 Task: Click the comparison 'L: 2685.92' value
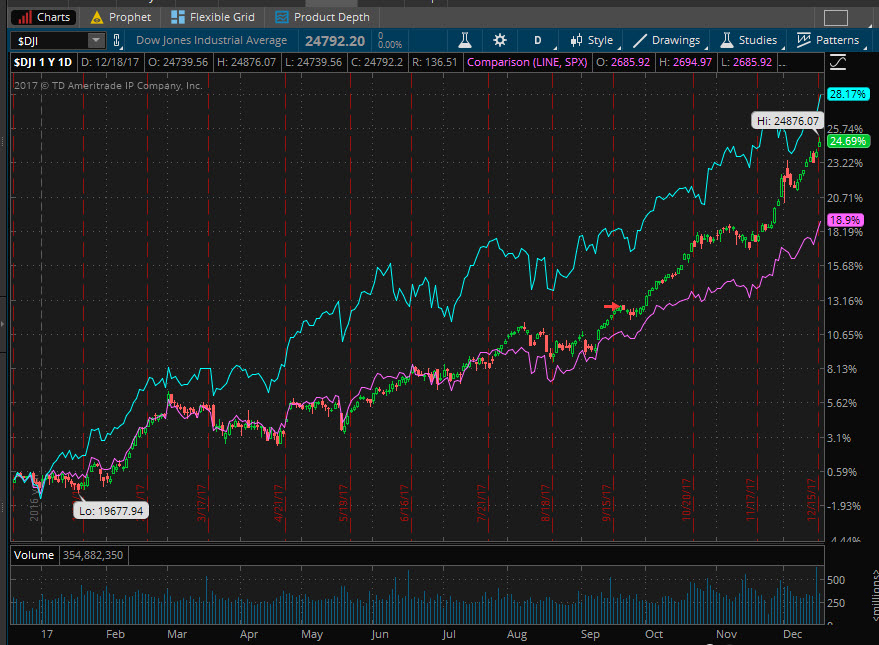[746, 62]
